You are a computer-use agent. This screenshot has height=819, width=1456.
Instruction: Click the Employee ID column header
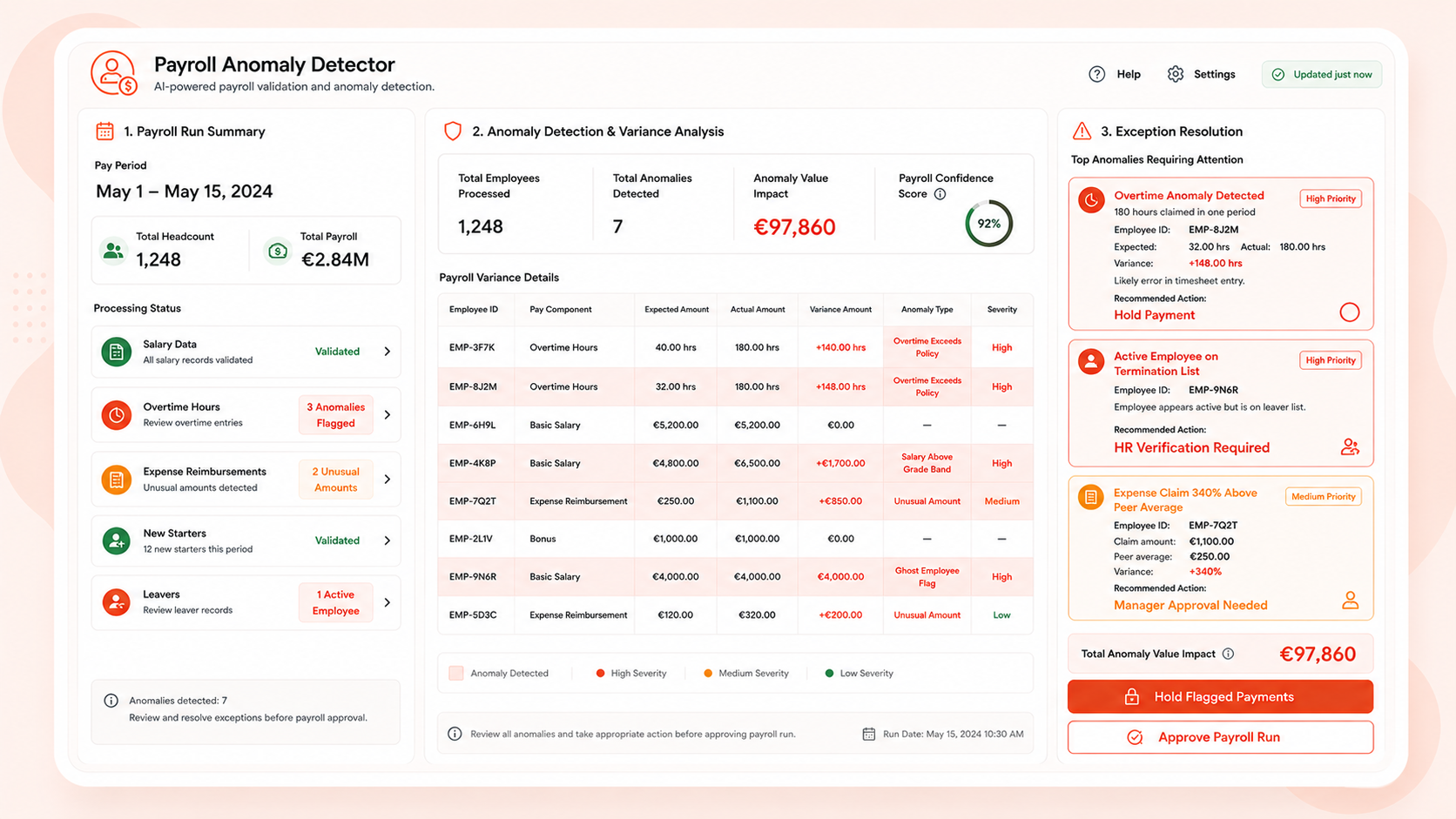click(x=473, y=310)
